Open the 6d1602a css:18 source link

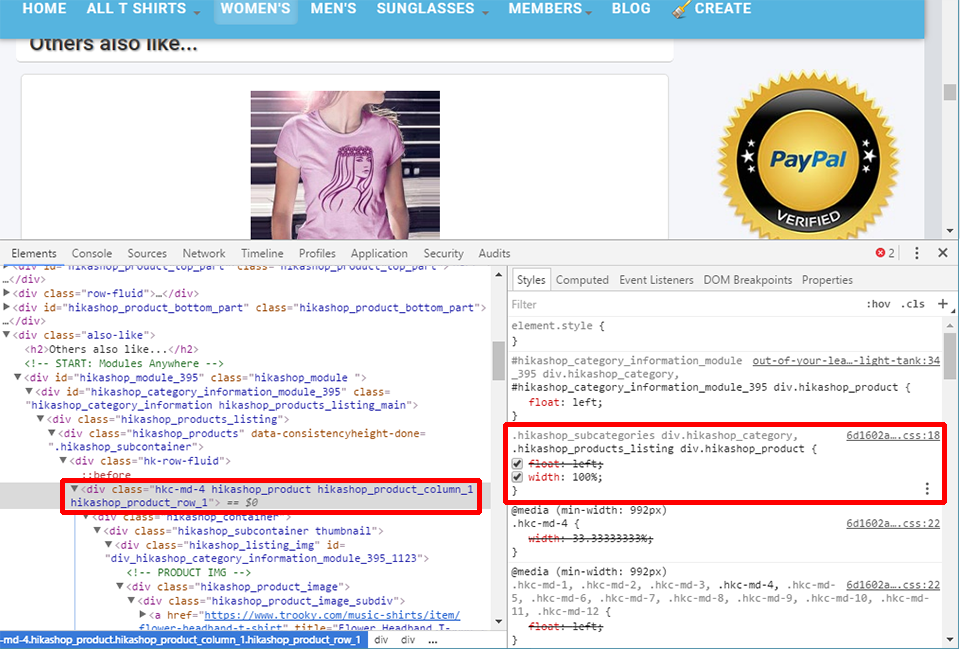pos(892,436)
